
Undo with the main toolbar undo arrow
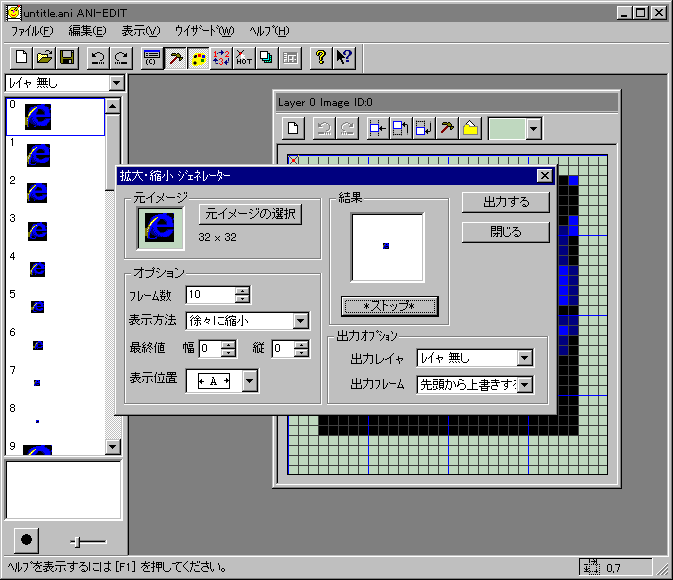[x=98, y=58]
